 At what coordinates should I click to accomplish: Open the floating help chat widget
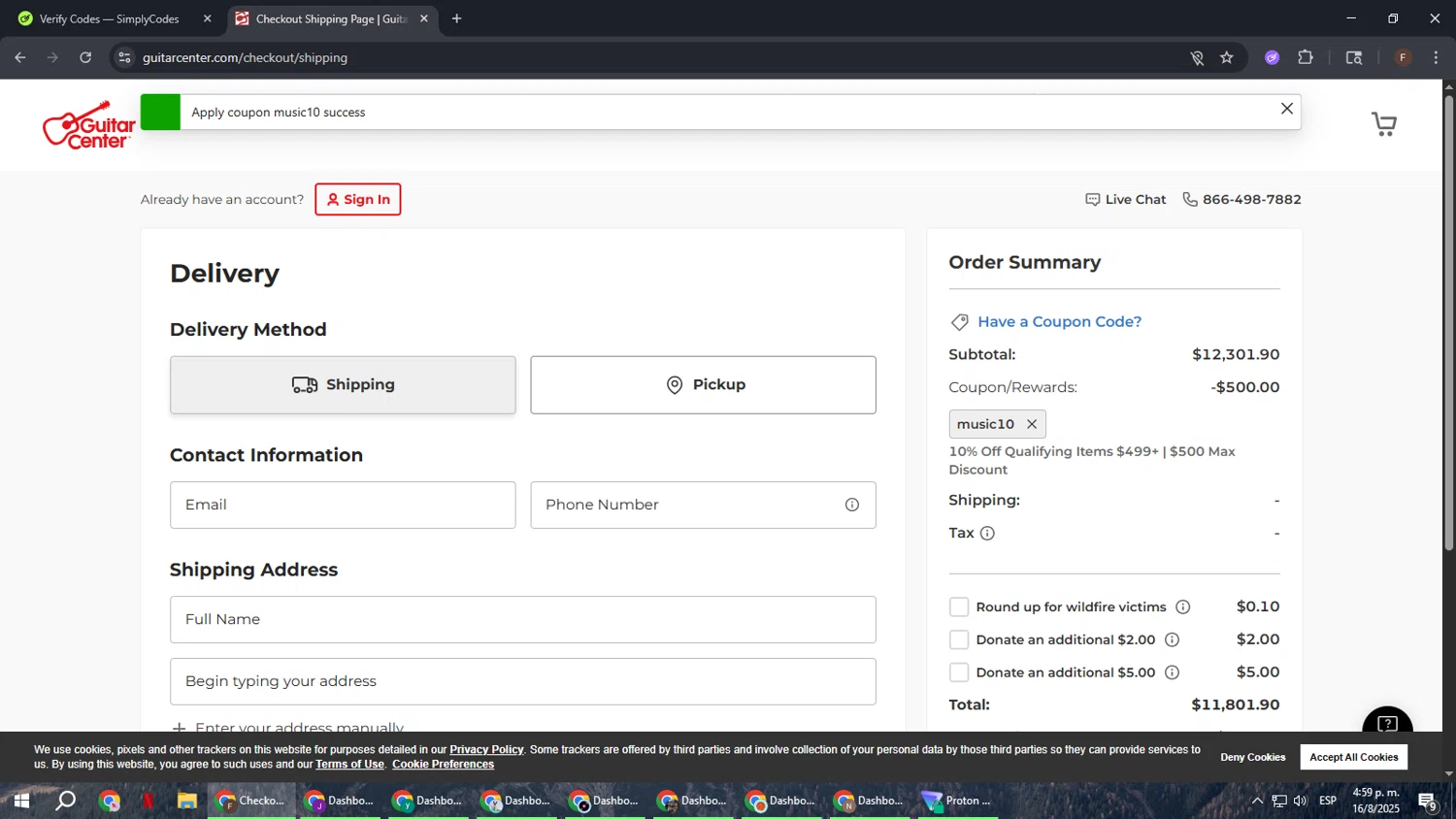[1387, 723]
